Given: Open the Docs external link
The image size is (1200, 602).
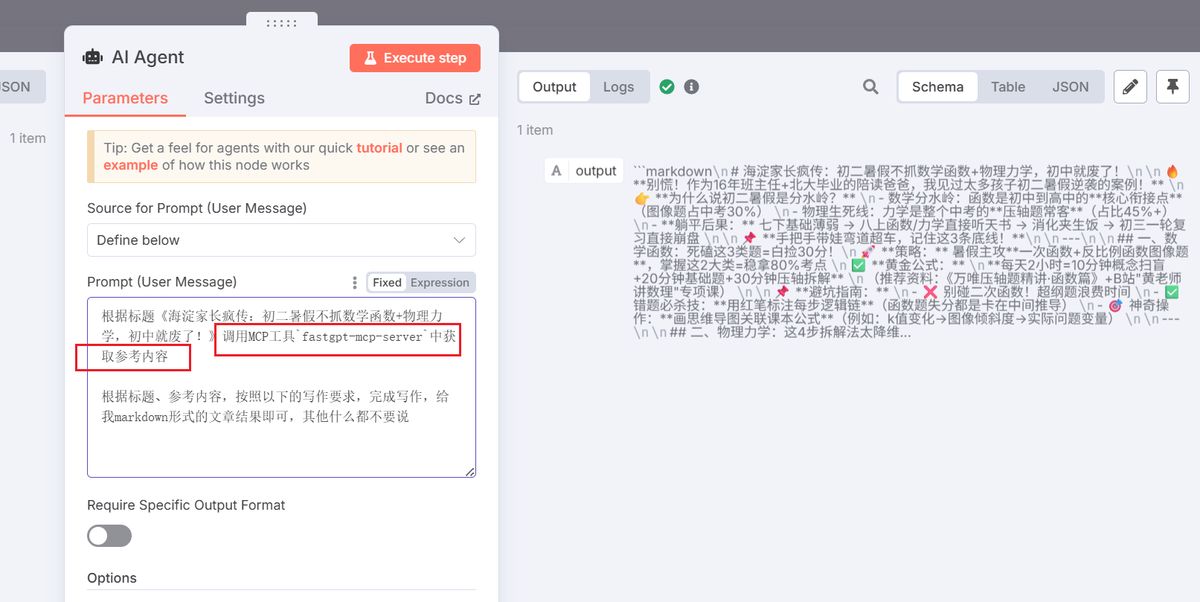Looking at the screenshot, I should click(452, 98).
